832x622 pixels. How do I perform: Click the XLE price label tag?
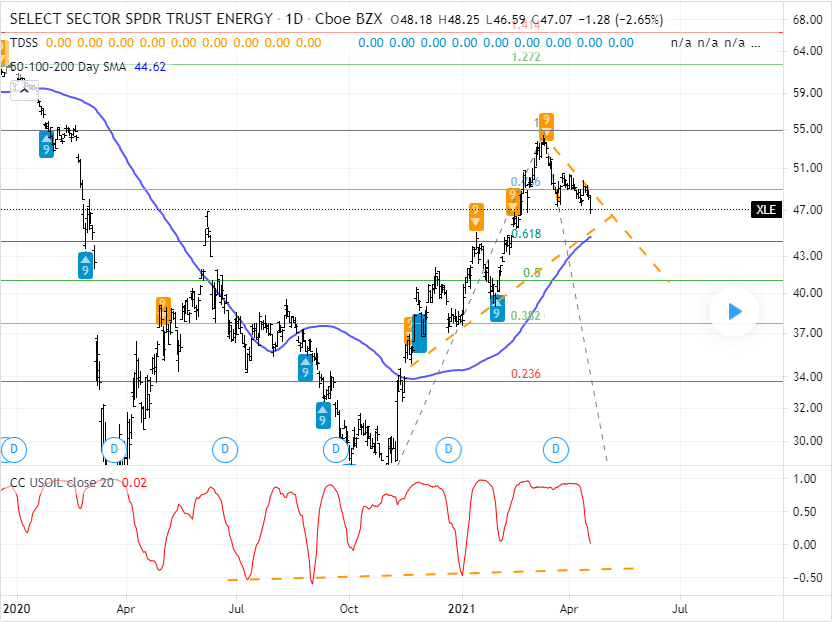point(766,209)
